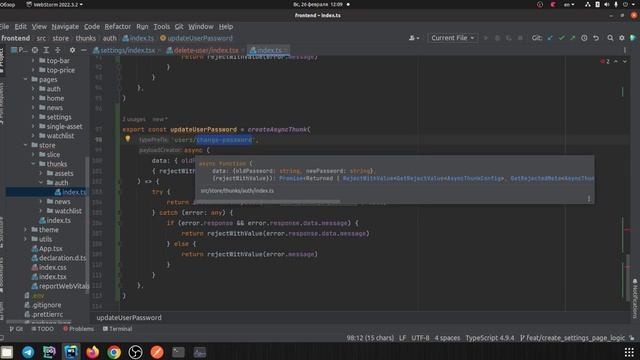Collapse all in Project panel
Image resolution: width=640 pixels, height=360 pixels.
click(x=58, y=50)
